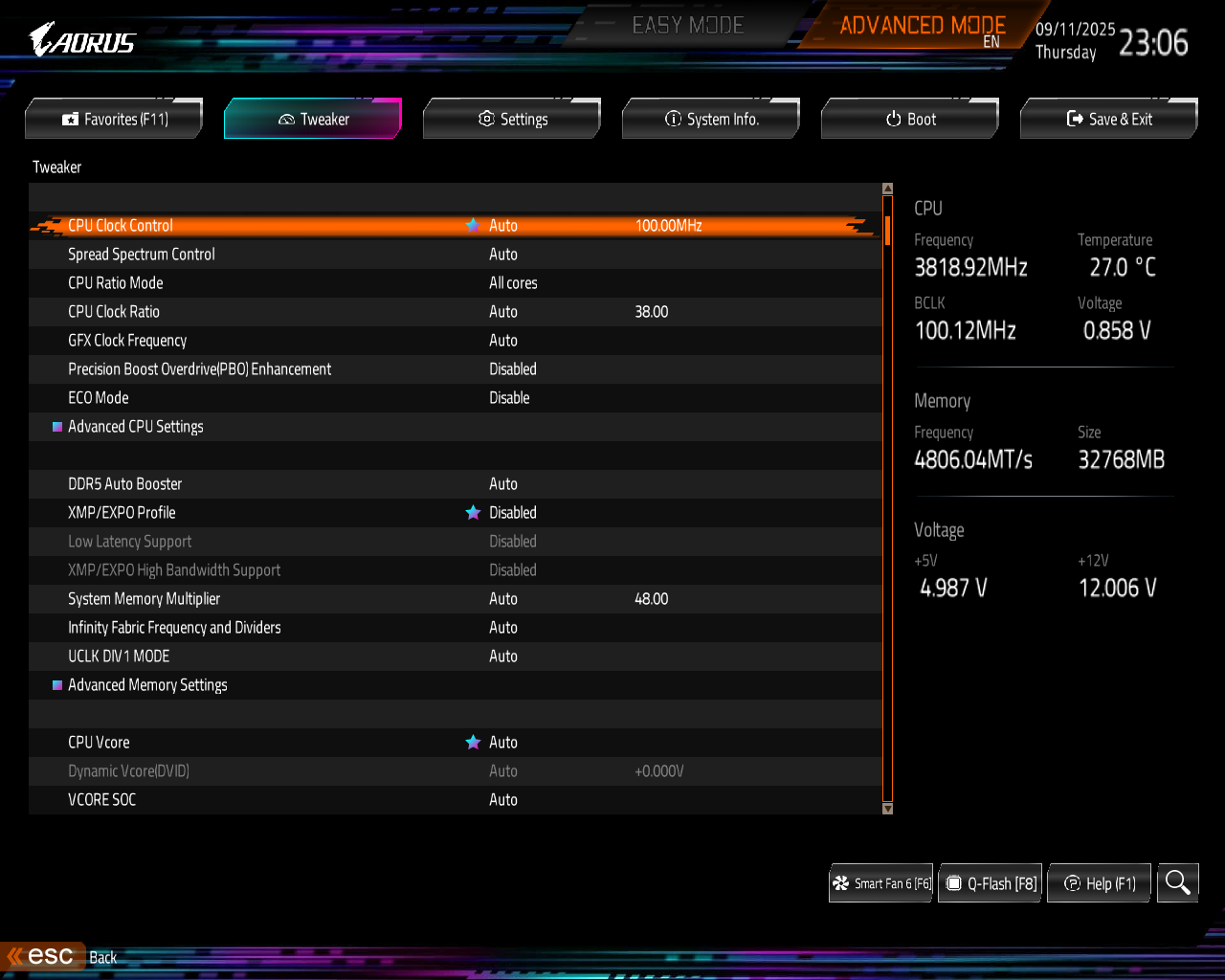Viewport: 1225px width, 980px height.
Task: Launch Q-Flash [F8]
Action: pyautogui.click(x=991, y=883)
